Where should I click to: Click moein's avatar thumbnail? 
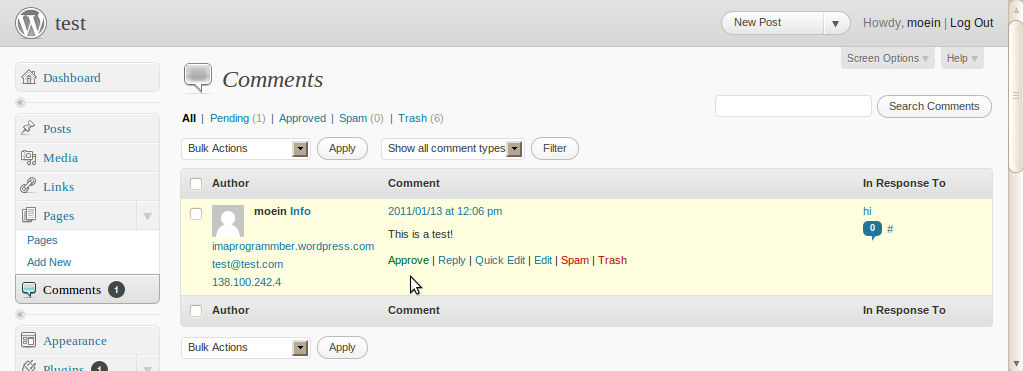[228, 221]
